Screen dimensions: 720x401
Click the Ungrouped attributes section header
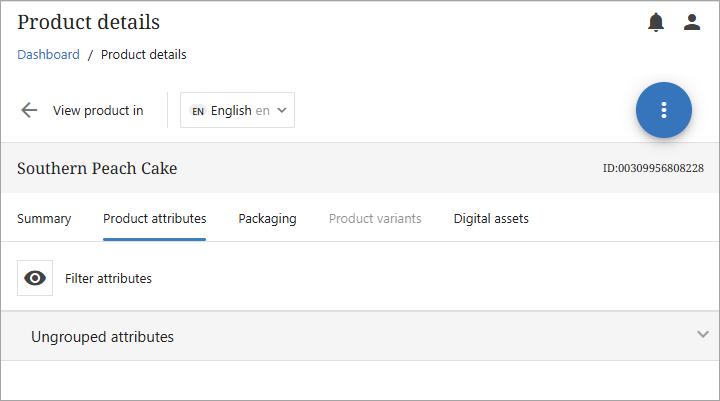click(103, 337)
